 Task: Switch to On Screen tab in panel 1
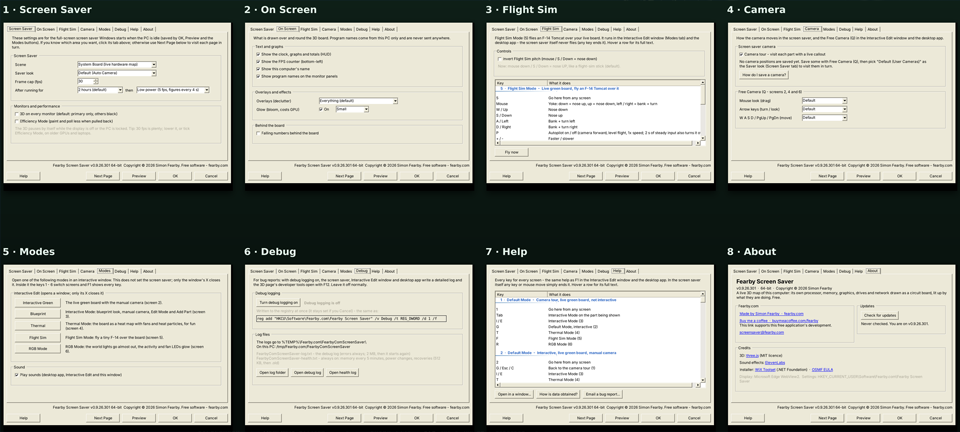[x=45, y=29]
